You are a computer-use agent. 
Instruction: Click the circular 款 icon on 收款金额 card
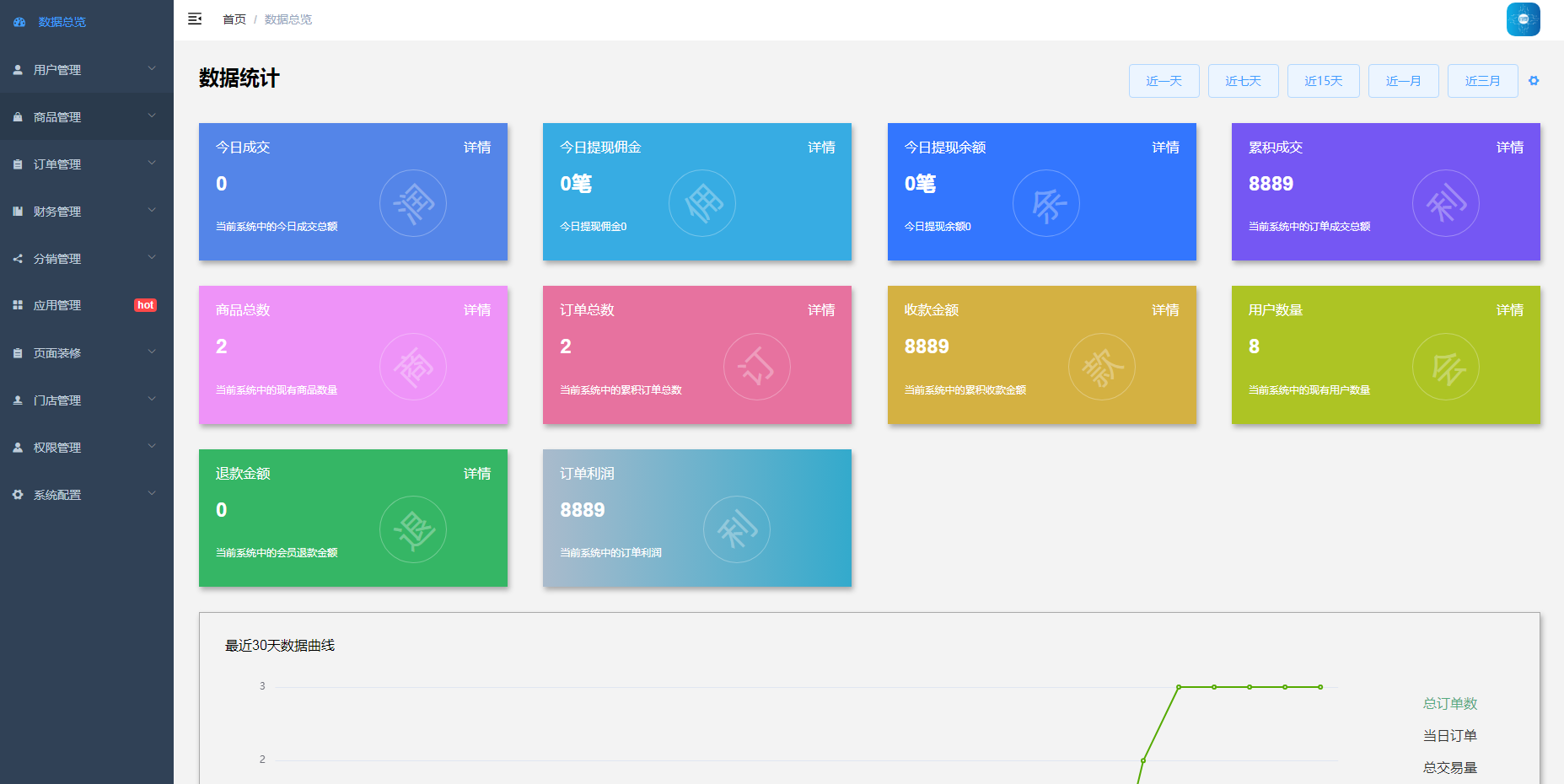(1101, 367)
